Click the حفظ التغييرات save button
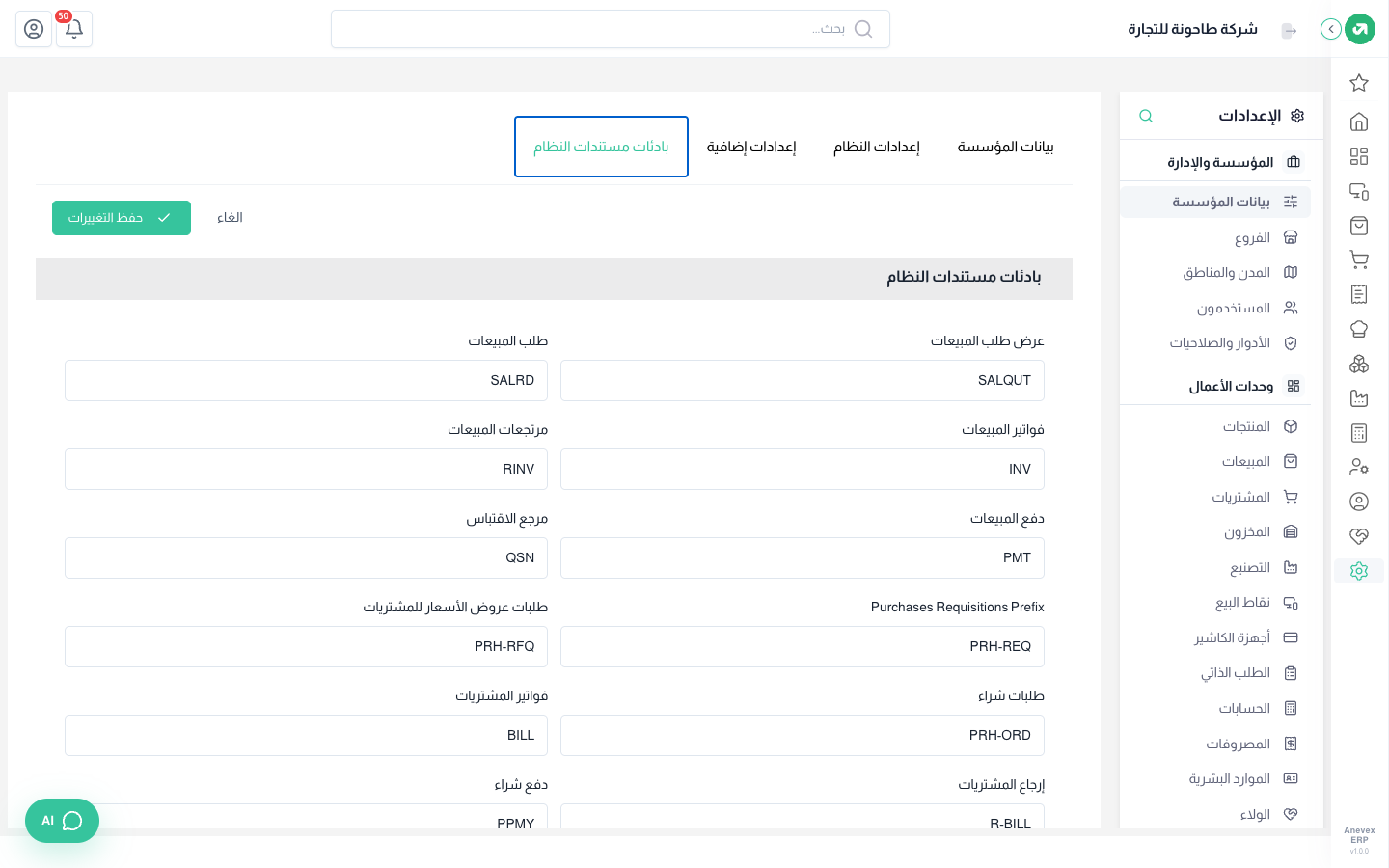 tap(122, 218)
